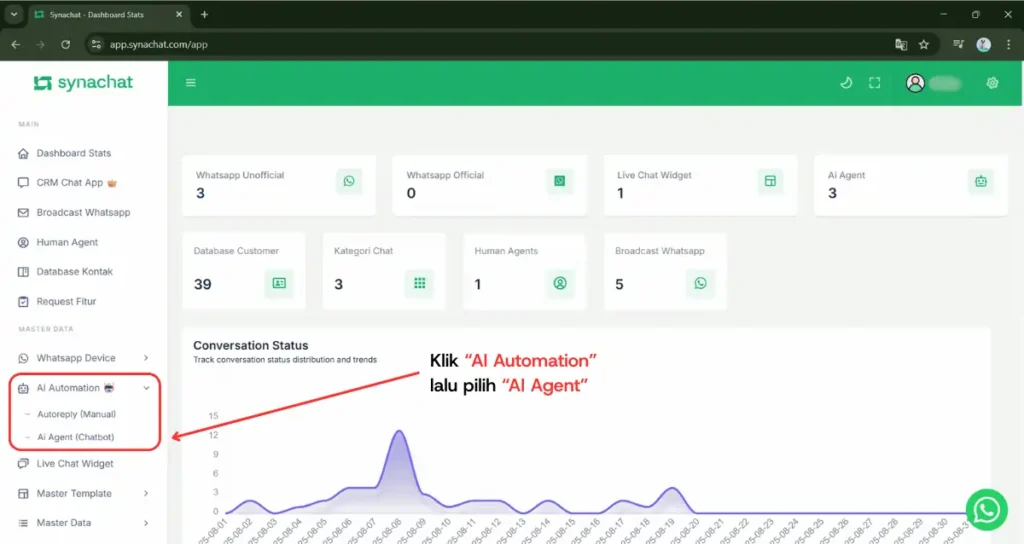
Task: Click the Request Fitur clipboard icon
Action: click(x=23, y=302)
